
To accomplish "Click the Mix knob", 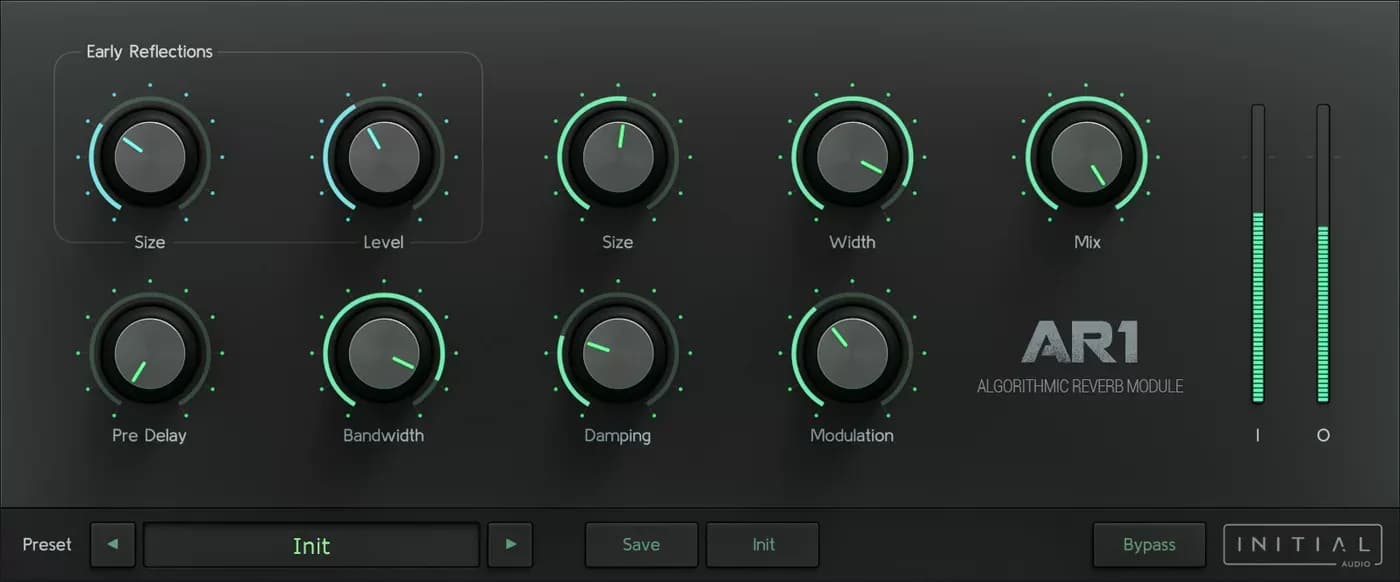I will pos(1087,157).
